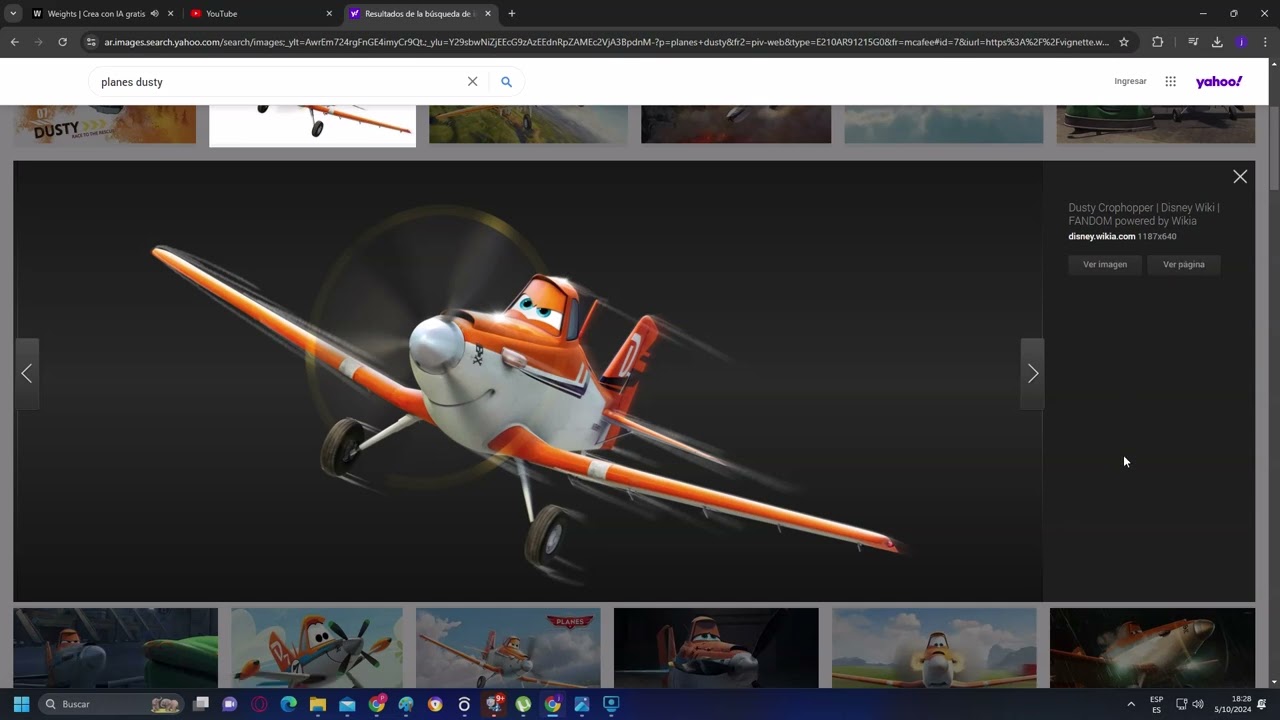
Task: Go back with the browser back arrow
Action: (x=15, y=42)
